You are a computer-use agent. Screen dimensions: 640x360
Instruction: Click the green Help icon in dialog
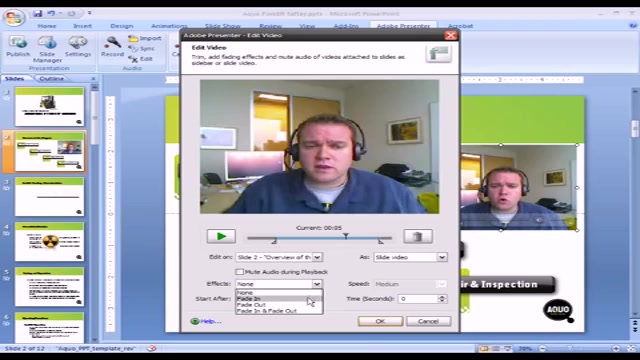(195, 322)
